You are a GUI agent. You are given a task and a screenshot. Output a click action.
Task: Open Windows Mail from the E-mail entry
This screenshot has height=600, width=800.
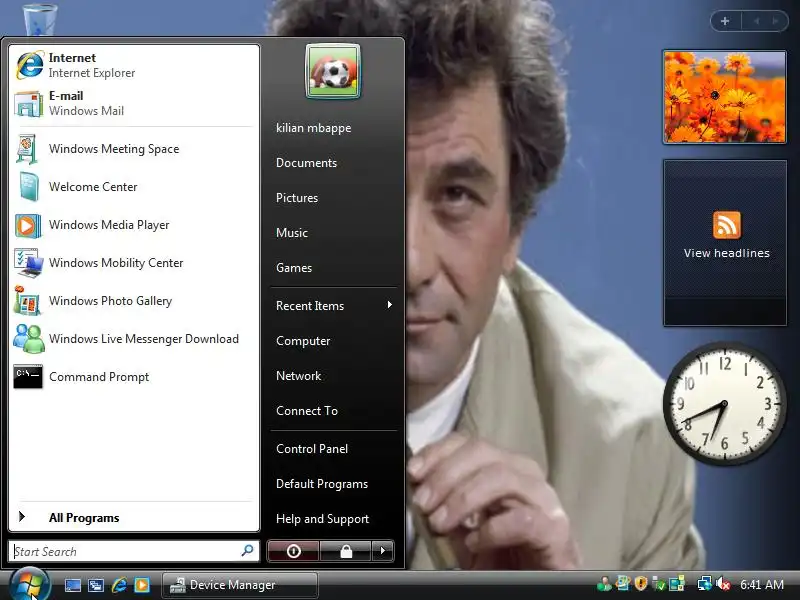134,103
